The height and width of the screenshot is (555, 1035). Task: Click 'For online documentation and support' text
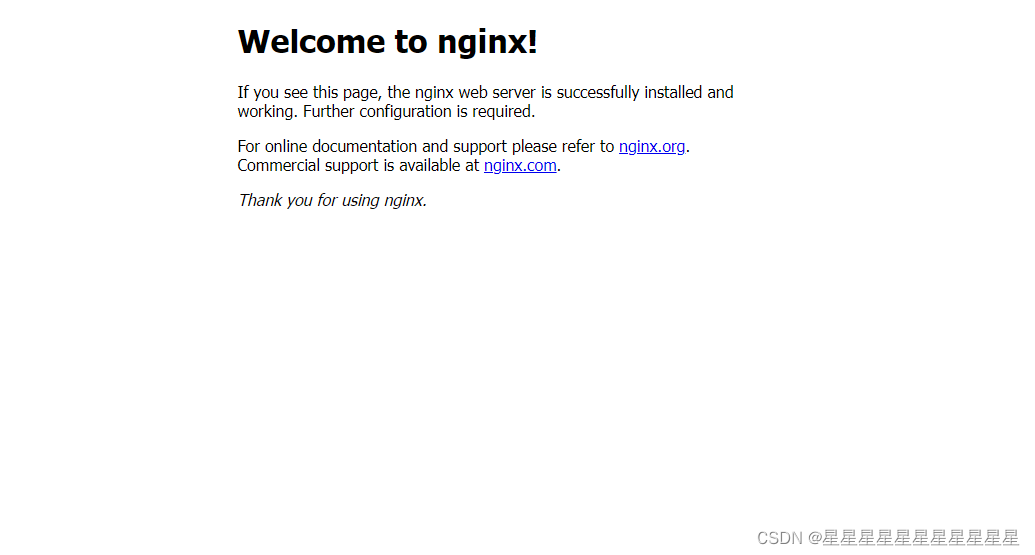[x=372, y=147]
